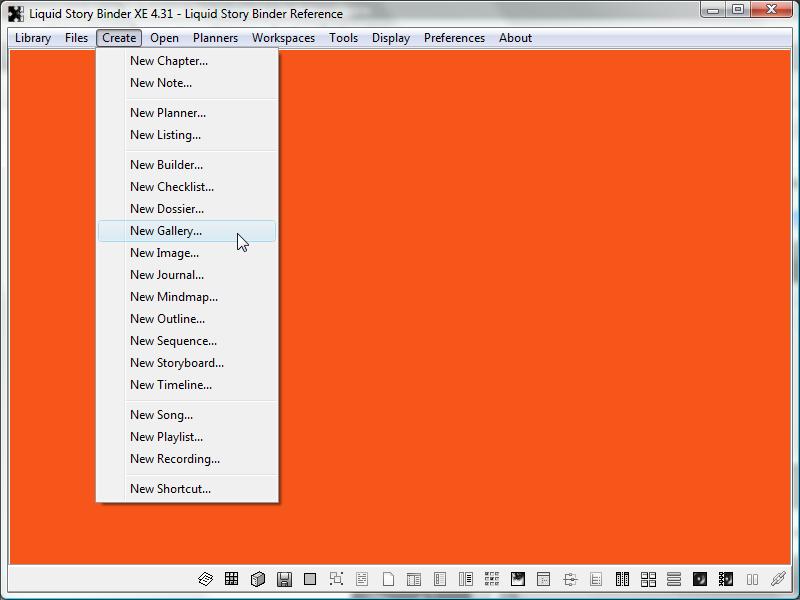The height and width of the screenshot is (600, 800).
Task: Click the pen icon at toolbar's far right
Action: tap(778, 579)
